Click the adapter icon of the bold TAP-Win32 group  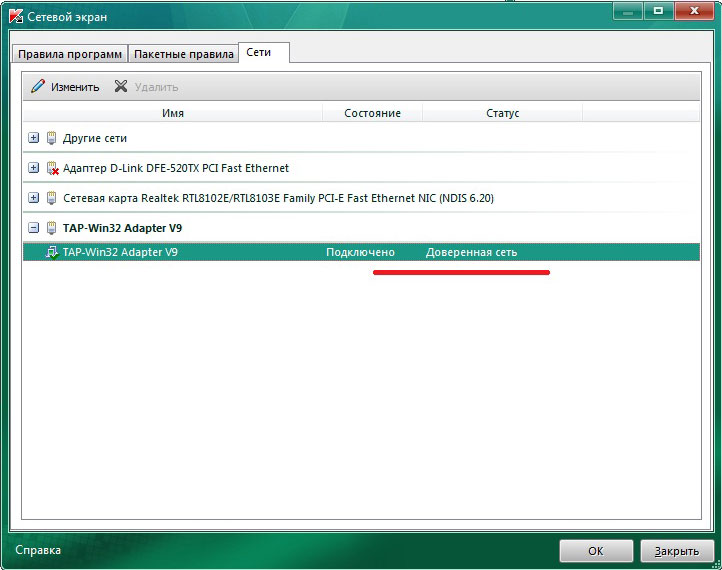click(52, 228)
